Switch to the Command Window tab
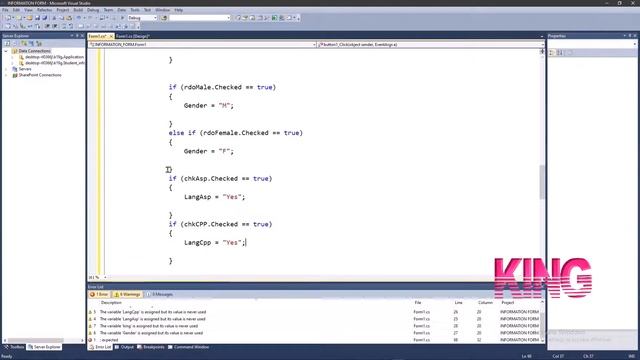The height and width of the screenshot is (360, 640). (189, 347)
